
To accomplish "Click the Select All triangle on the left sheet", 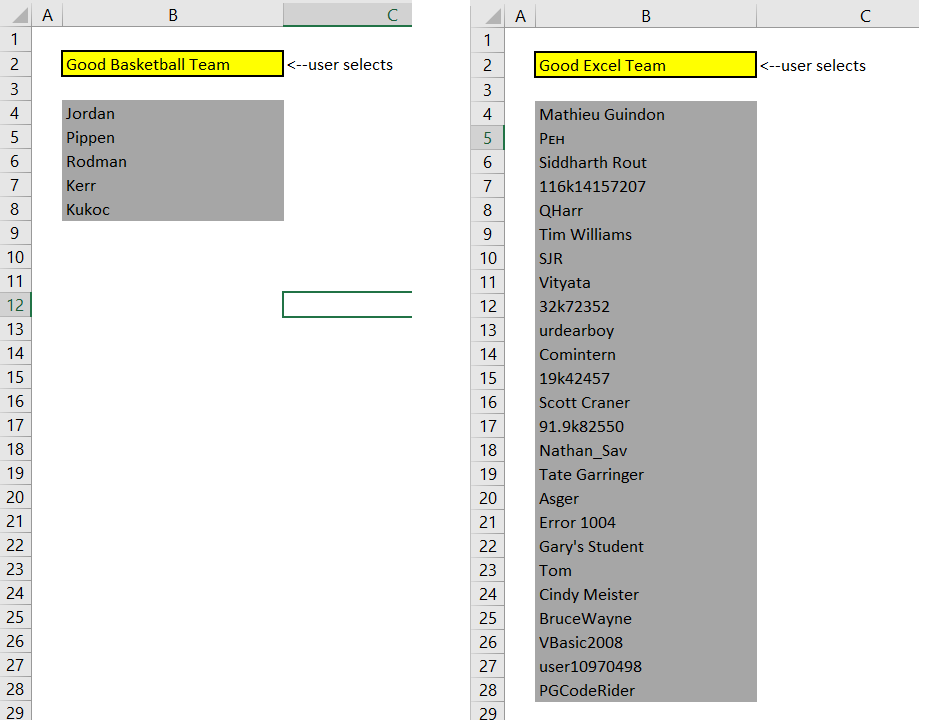I will coord(16,15).
